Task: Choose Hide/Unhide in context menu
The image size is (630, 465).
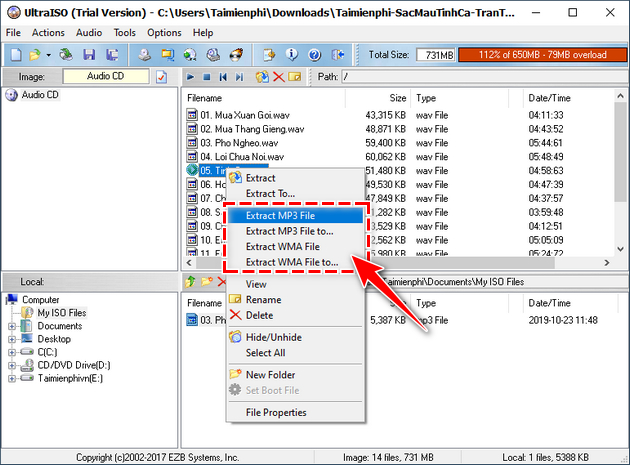Action: click(296, 338)
